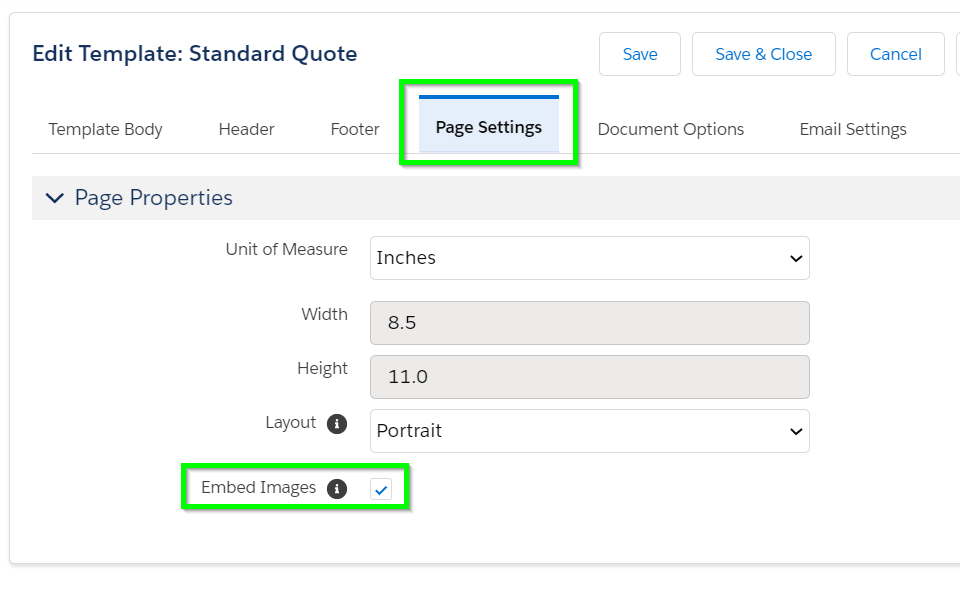
Task: Open the Unit of Measure dropdown
Action: [x=590, y=258]
